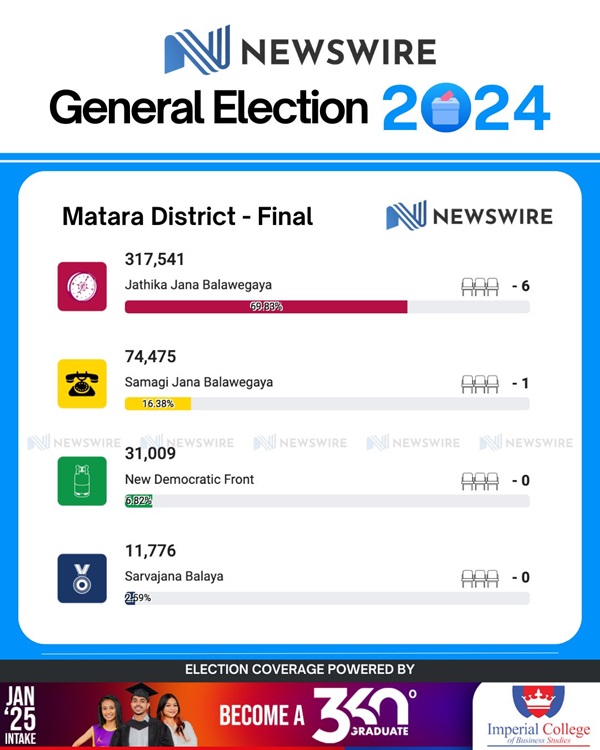
Task: Click the 317,541 vote count
Action: pos(155,259)
